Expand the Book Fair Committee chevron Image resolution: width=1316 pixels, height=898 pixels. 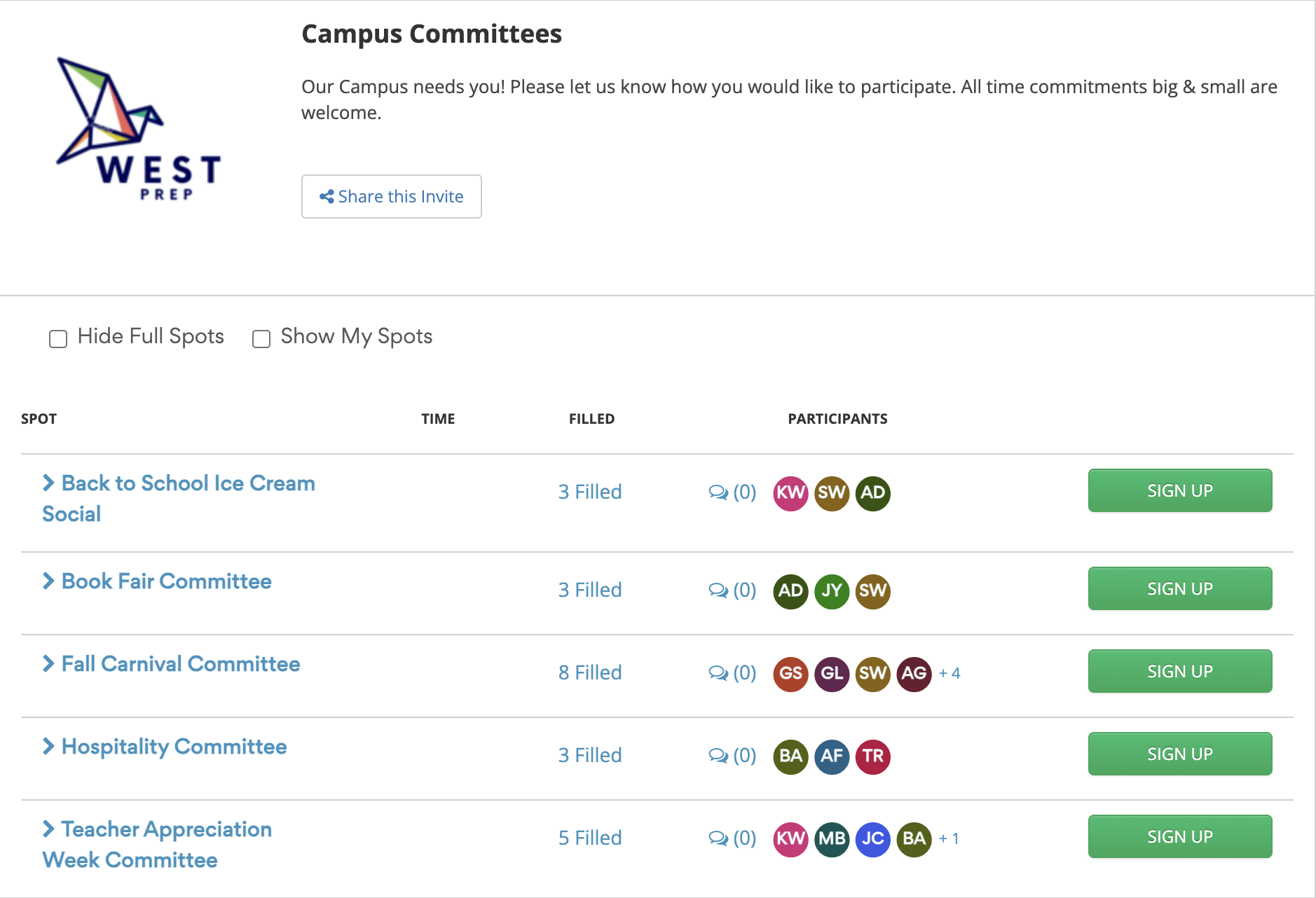(48, 581)
